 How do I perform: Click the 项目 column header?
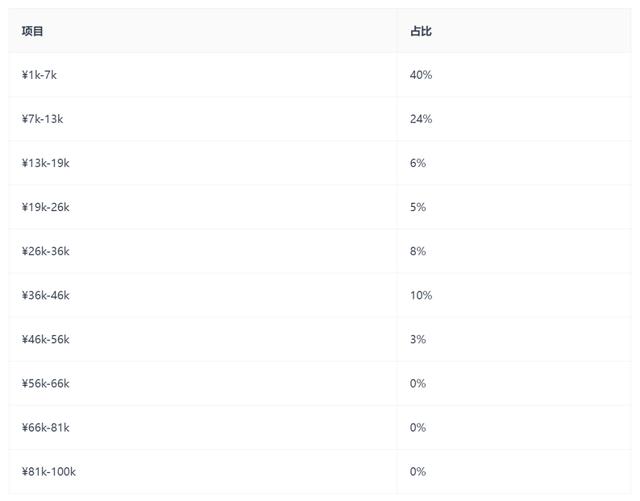33,31
